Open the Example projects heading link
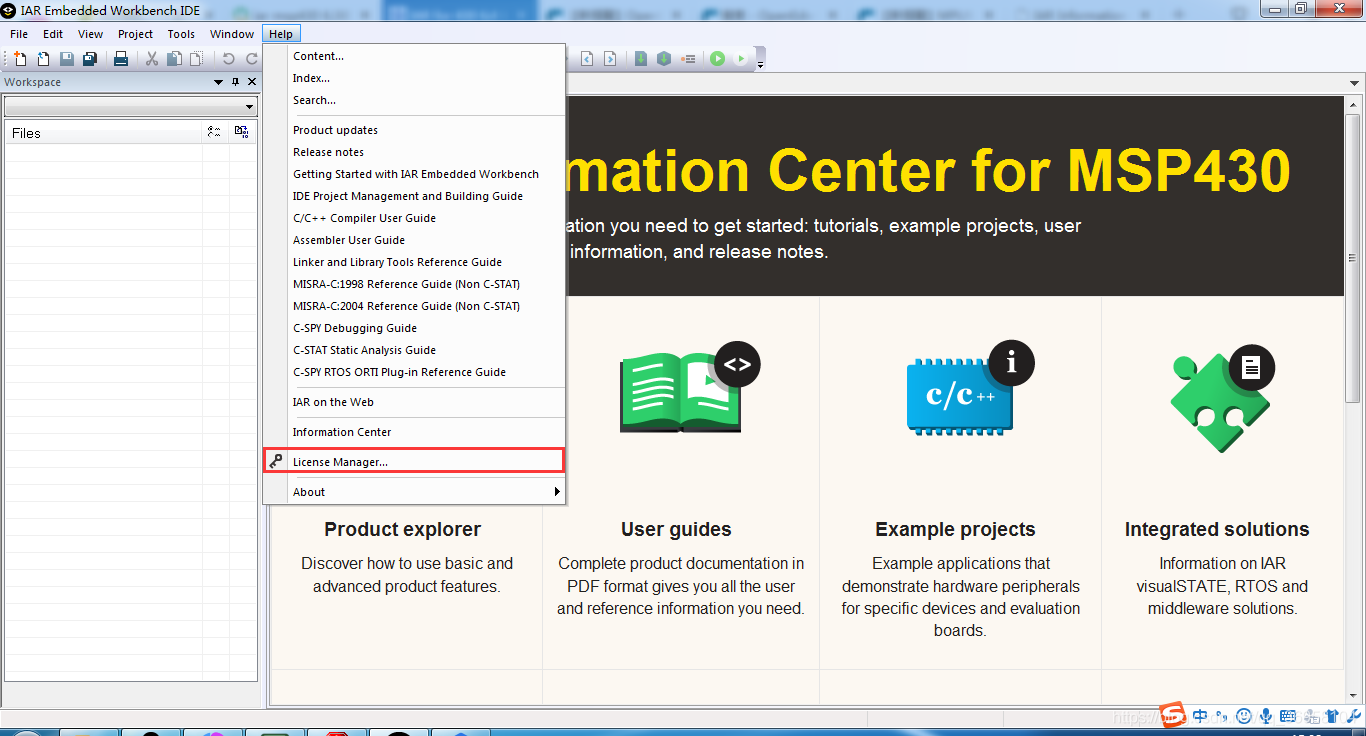The image size is (1366, 736). pyautogui.click(x=956, y=530)
